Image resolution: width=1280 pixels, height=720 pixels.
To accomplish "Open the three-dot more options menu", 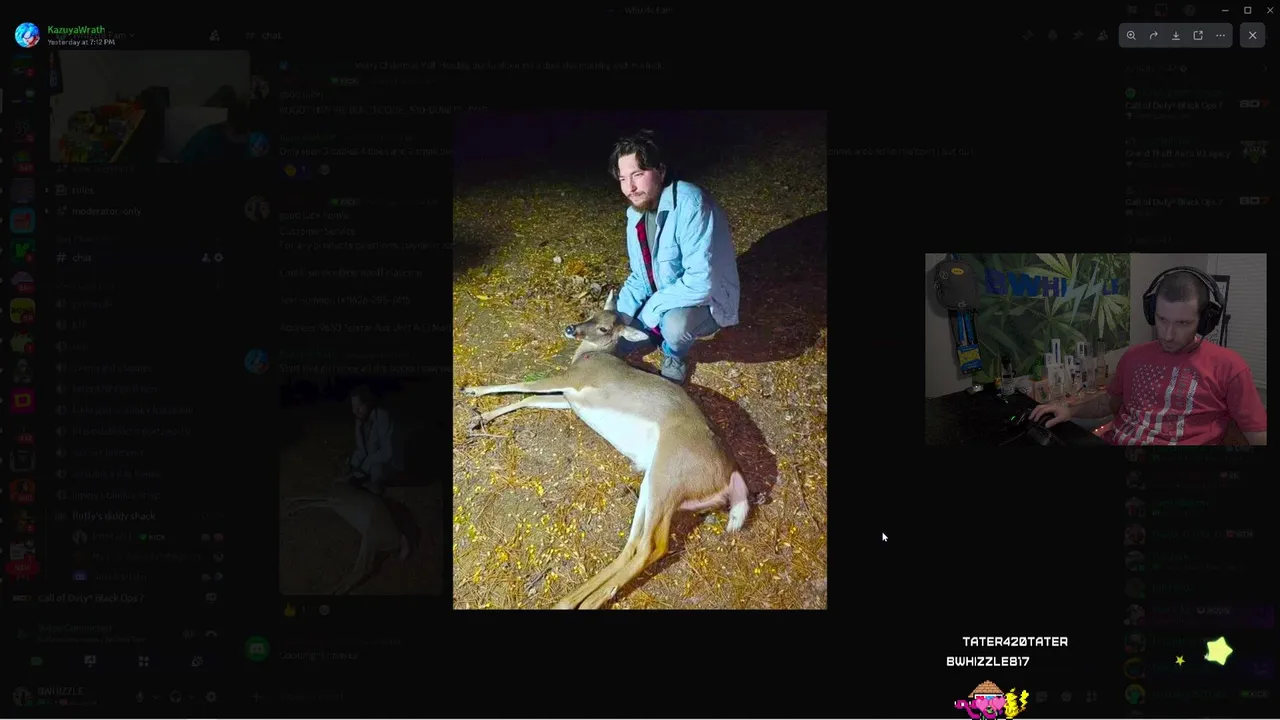I will pyautogui.click(x=1220, y=35).
